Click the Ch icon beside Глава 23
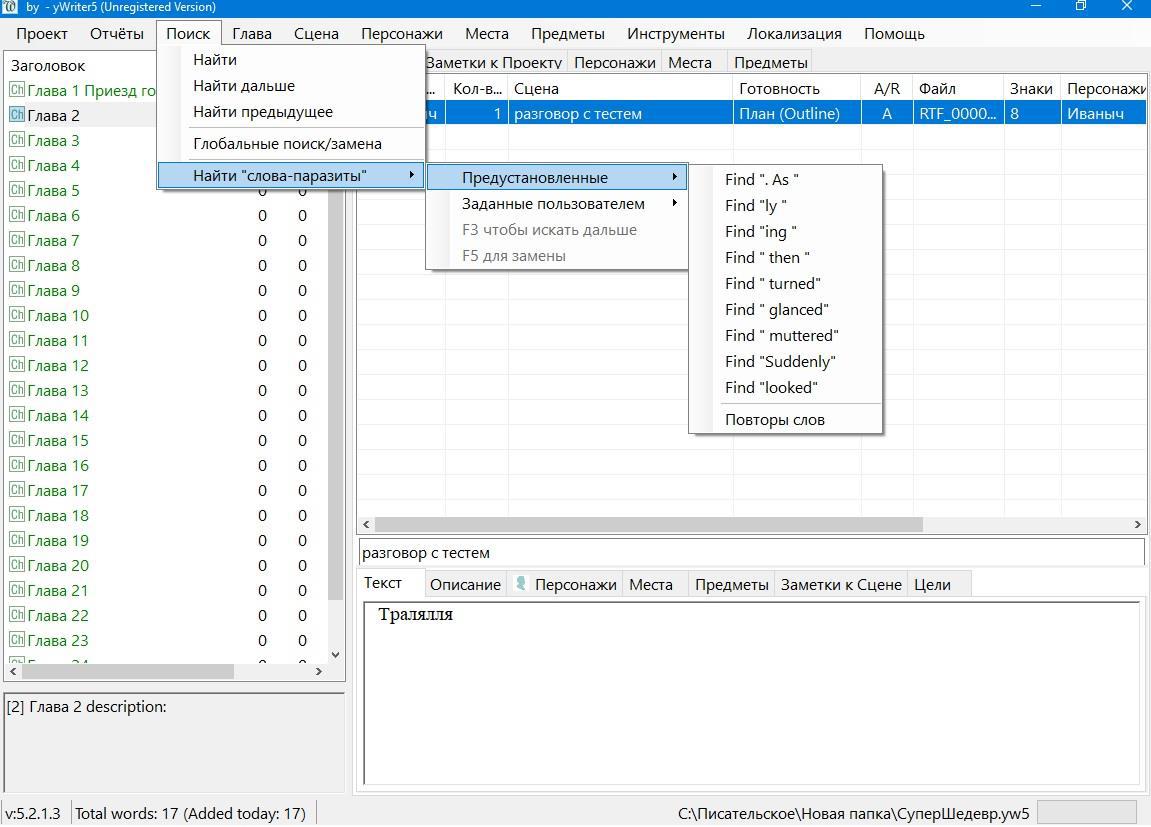Image resolution: width=1151 pixels, height=827 pixels. pyautogui.click(x=17, y=640)
